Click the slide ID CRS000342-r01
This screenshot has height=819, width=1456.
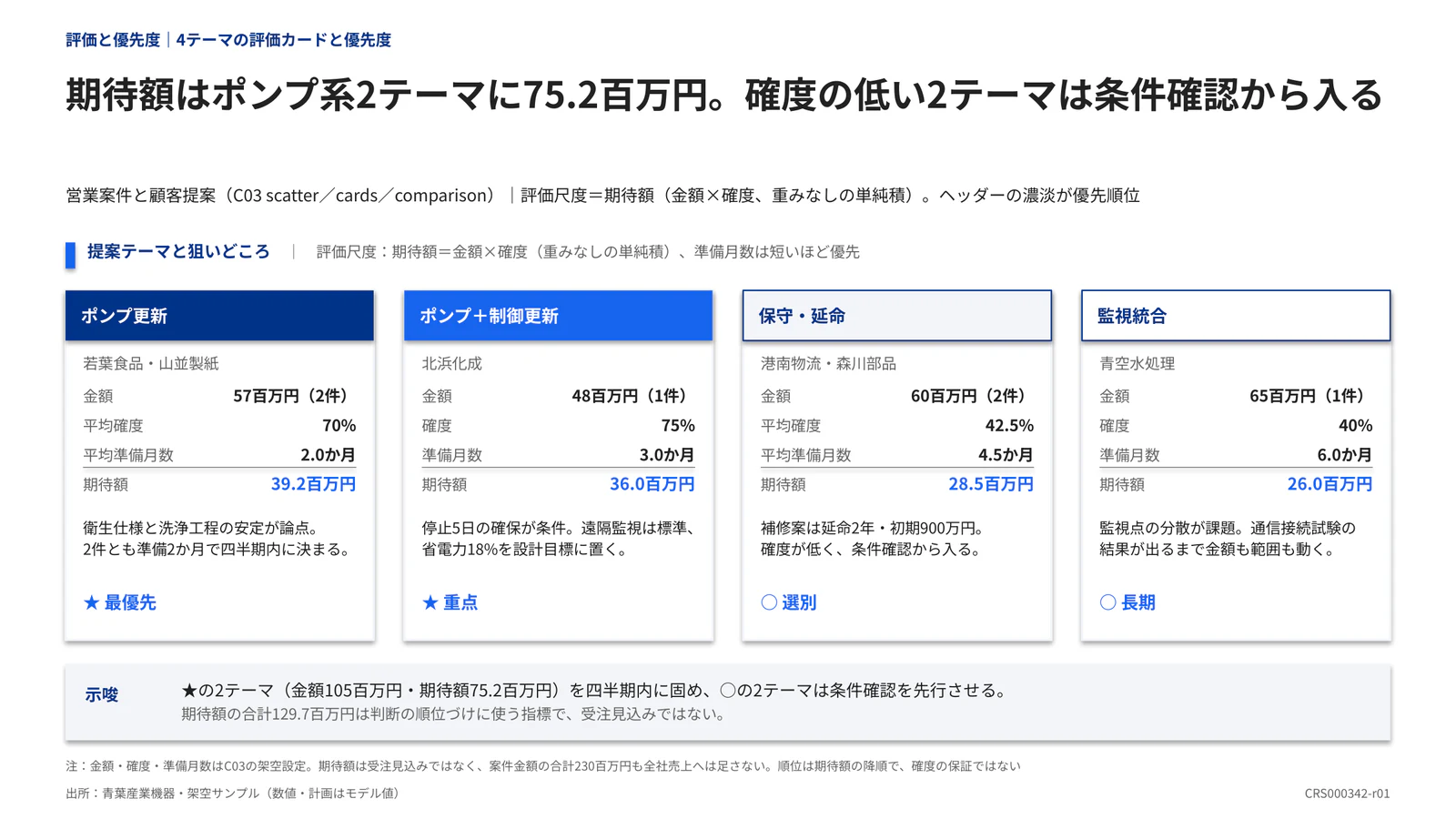(x=1347, y=794)
